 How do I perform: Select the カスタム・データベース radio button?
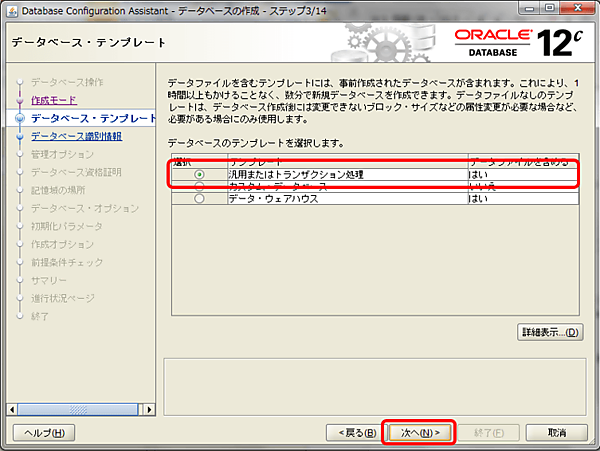199,186
